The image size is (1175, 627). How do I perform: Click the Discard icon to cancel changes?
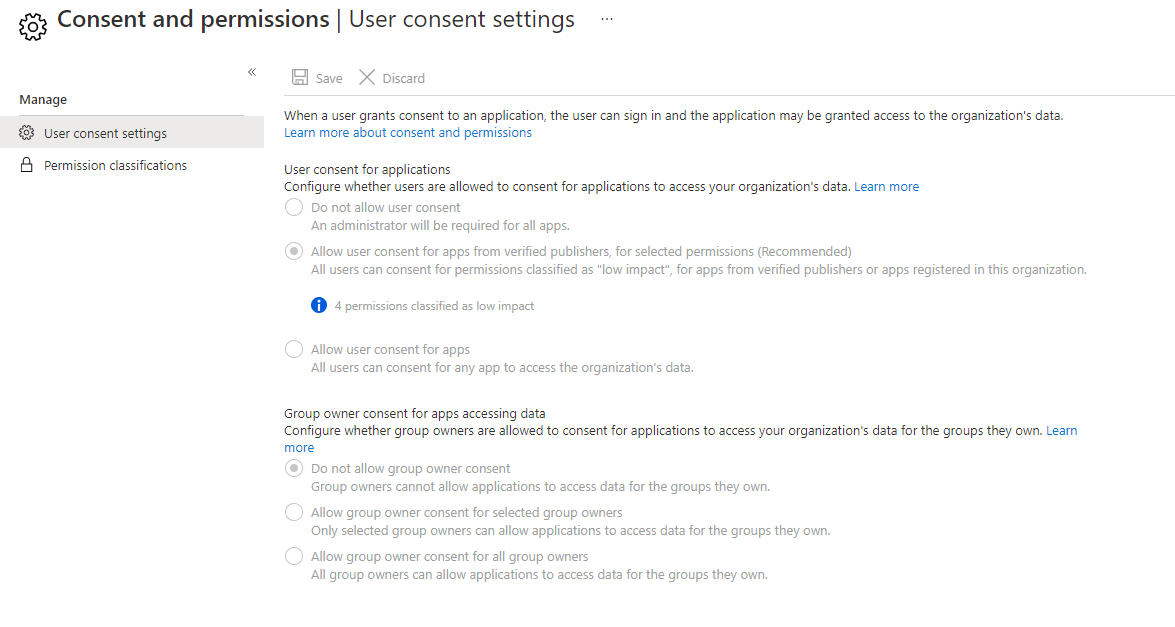coord(365,77)
